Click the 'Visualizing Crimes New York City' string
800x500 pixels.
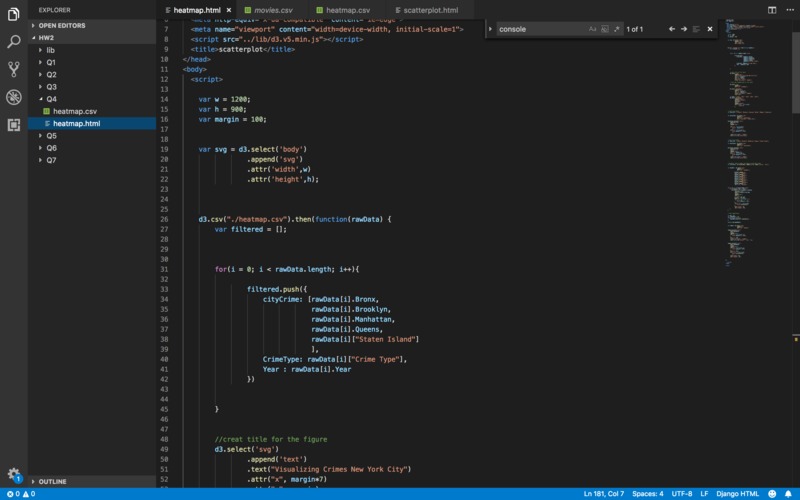click(x=340, y=469)
